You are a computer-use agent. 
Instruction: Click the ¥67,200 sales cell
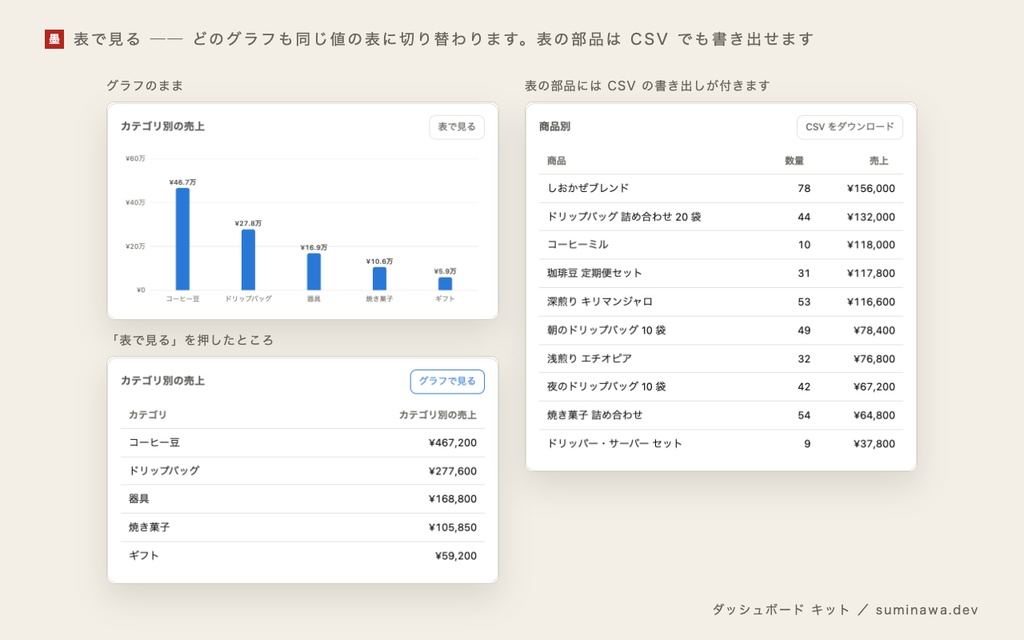point(874,387)
